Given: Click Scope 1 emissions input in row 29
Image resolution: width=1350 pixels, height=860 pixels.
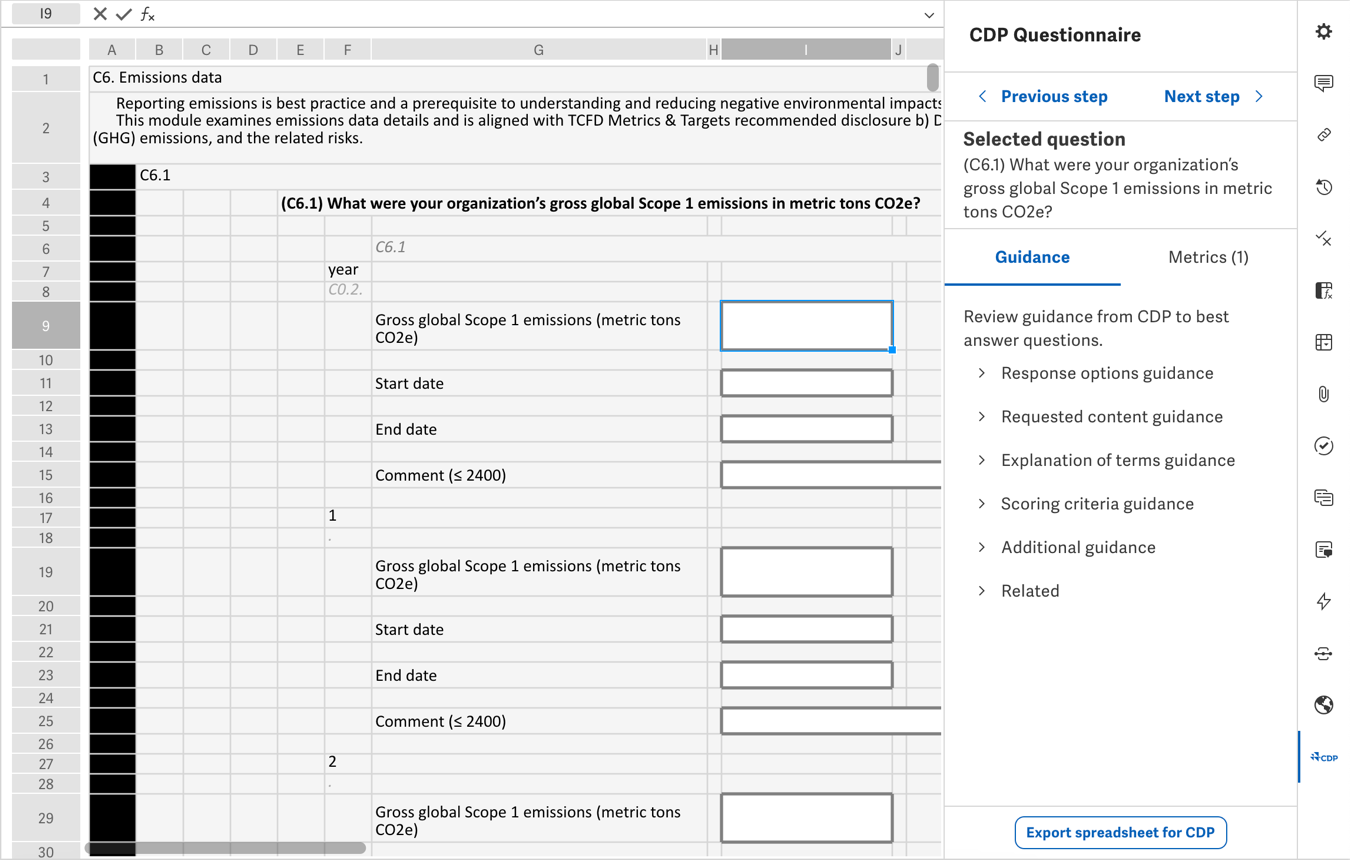Looking at the screenshot, I should [x=806, y=818].
